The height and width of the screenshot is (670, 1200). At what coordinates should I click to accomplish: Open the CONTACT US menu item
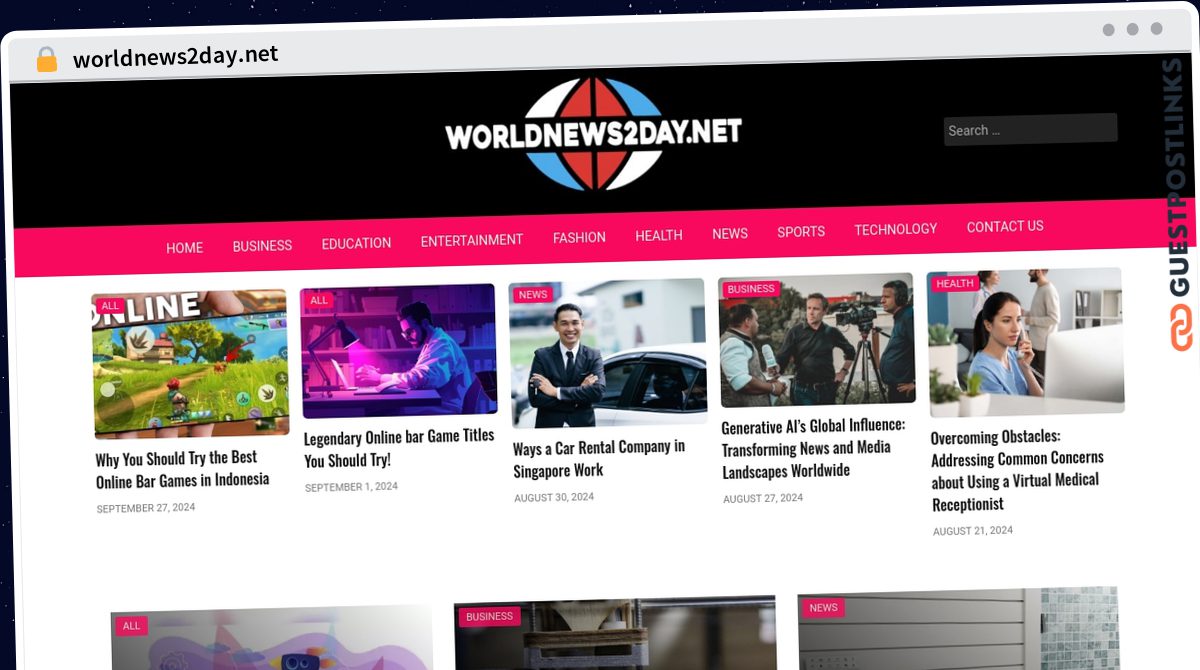(1005, 226)
